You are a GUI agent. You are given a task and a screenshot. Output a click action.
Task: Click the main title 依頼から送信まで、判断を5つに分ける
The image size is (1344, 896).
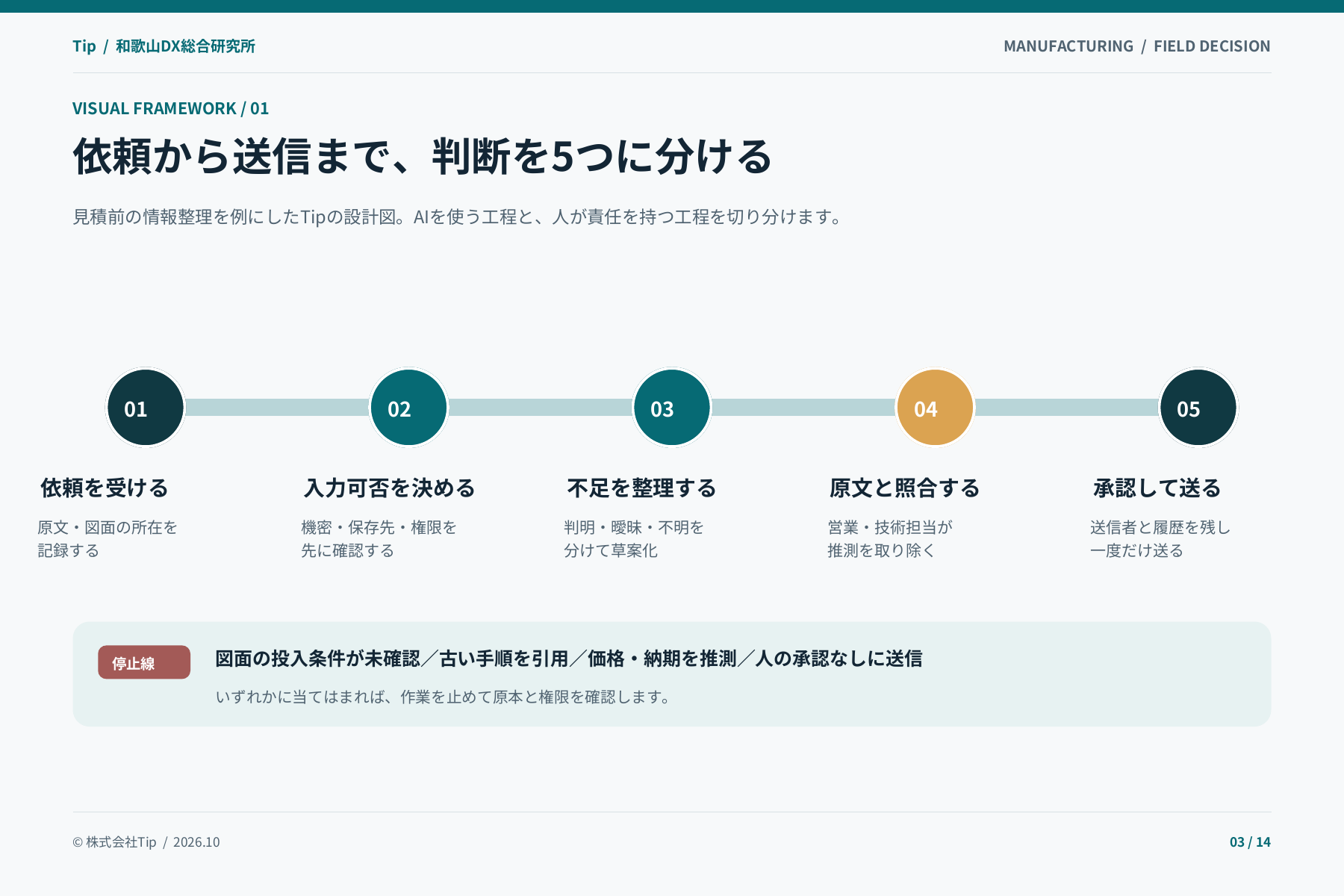coord(423,157)
